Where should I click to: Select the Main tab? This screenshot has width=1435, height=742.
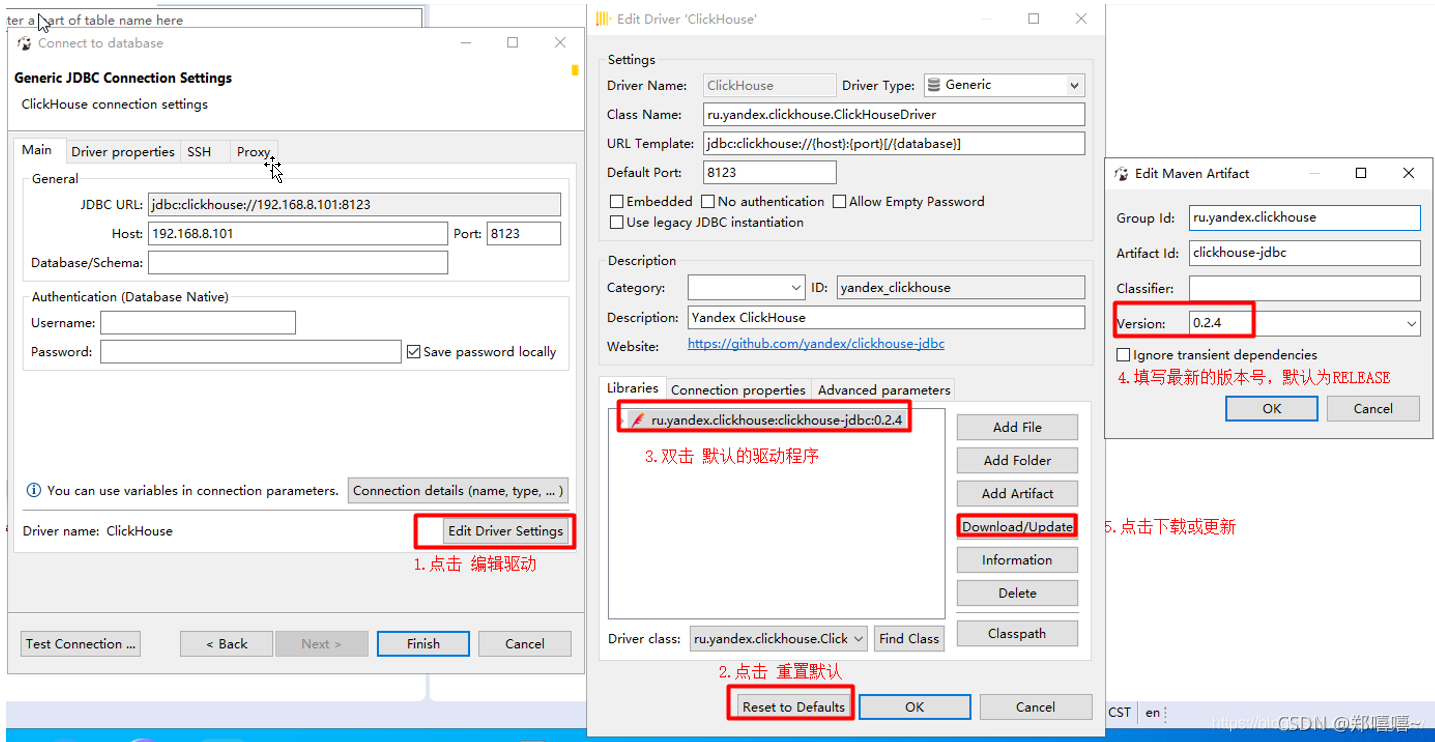tap(37, 150)
